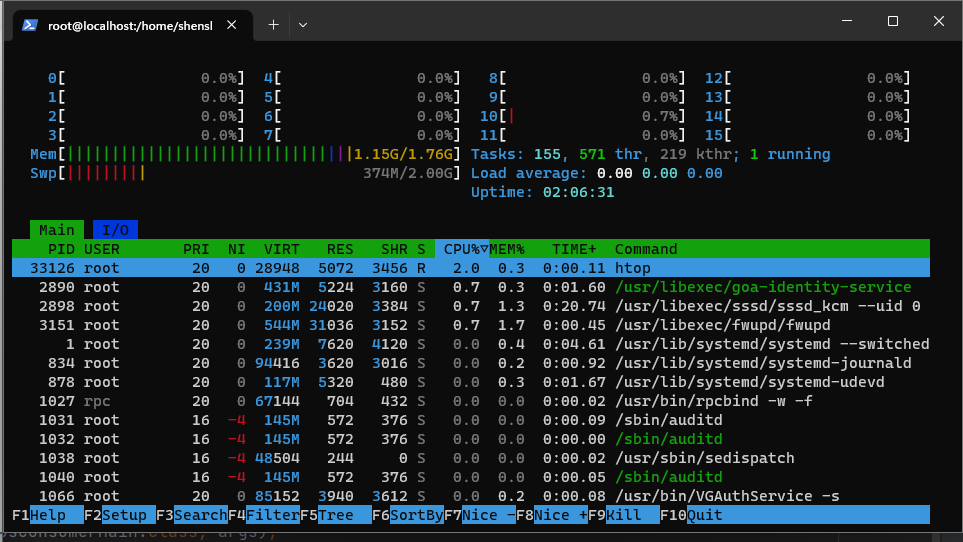Open a new terminal tab
This screenshot has width=963, height=542.
pos(273,25)
